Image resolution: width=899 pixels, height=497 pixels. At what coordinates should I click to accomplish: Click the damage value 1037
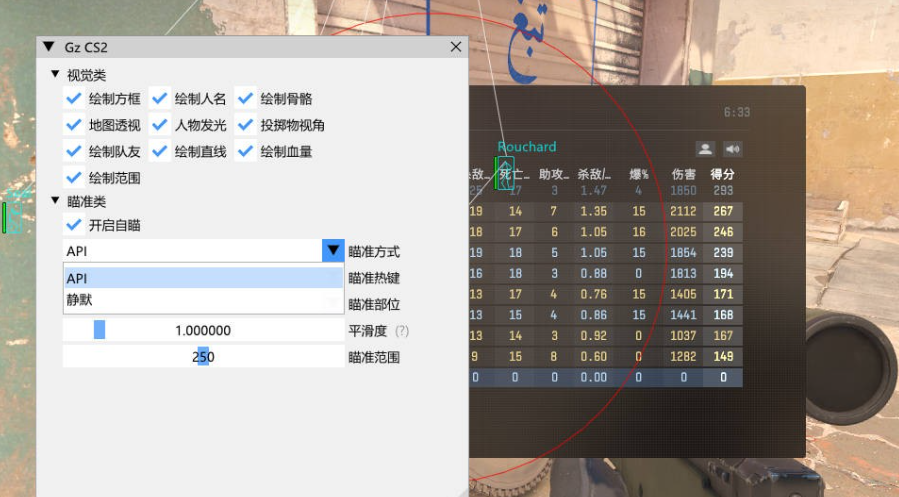[683, 335]
